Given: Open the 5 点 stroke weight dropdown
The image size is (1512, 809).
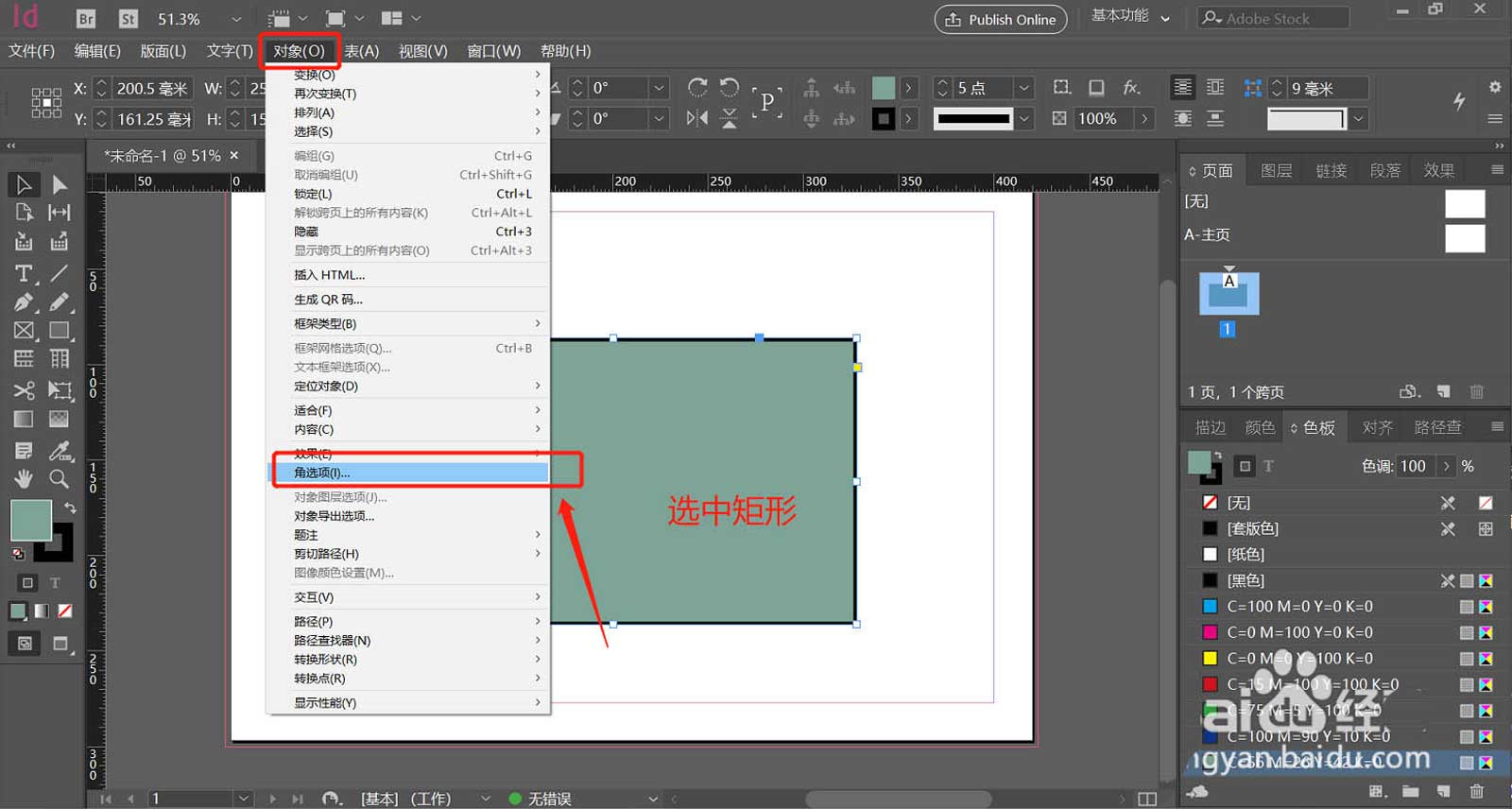Looking at the screenshot, I should [1023, 88].
